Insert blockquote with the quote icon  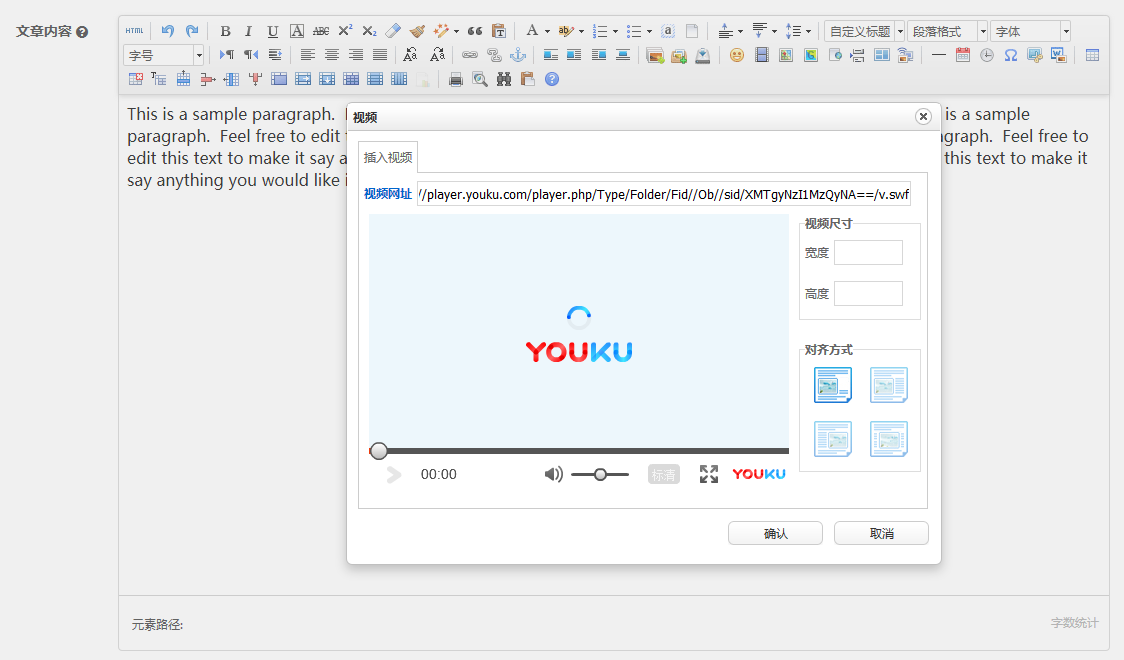pos(475,31)
